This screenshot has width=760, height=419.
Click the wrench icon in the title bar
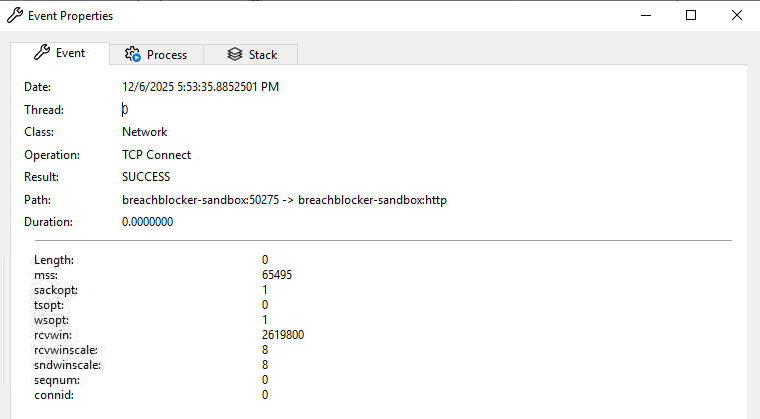(15, 16)
